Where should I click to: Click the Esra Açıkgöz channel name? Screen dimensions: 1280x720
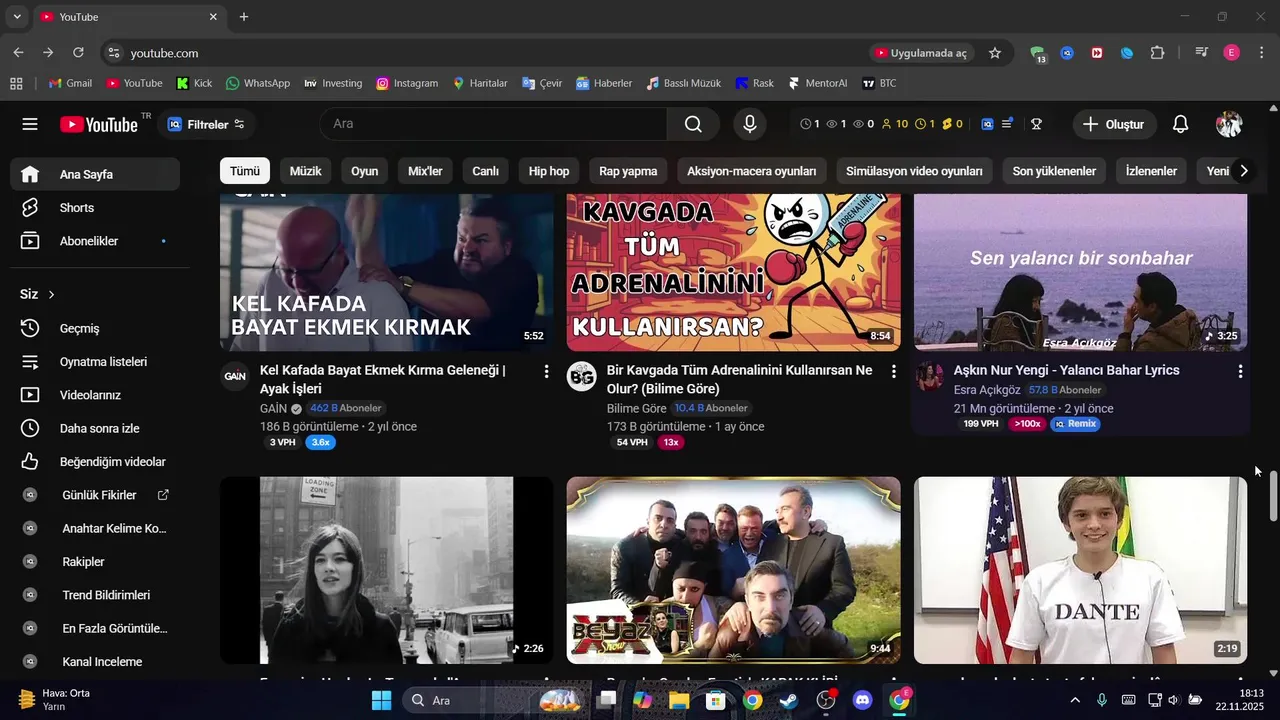click(987, 390)
